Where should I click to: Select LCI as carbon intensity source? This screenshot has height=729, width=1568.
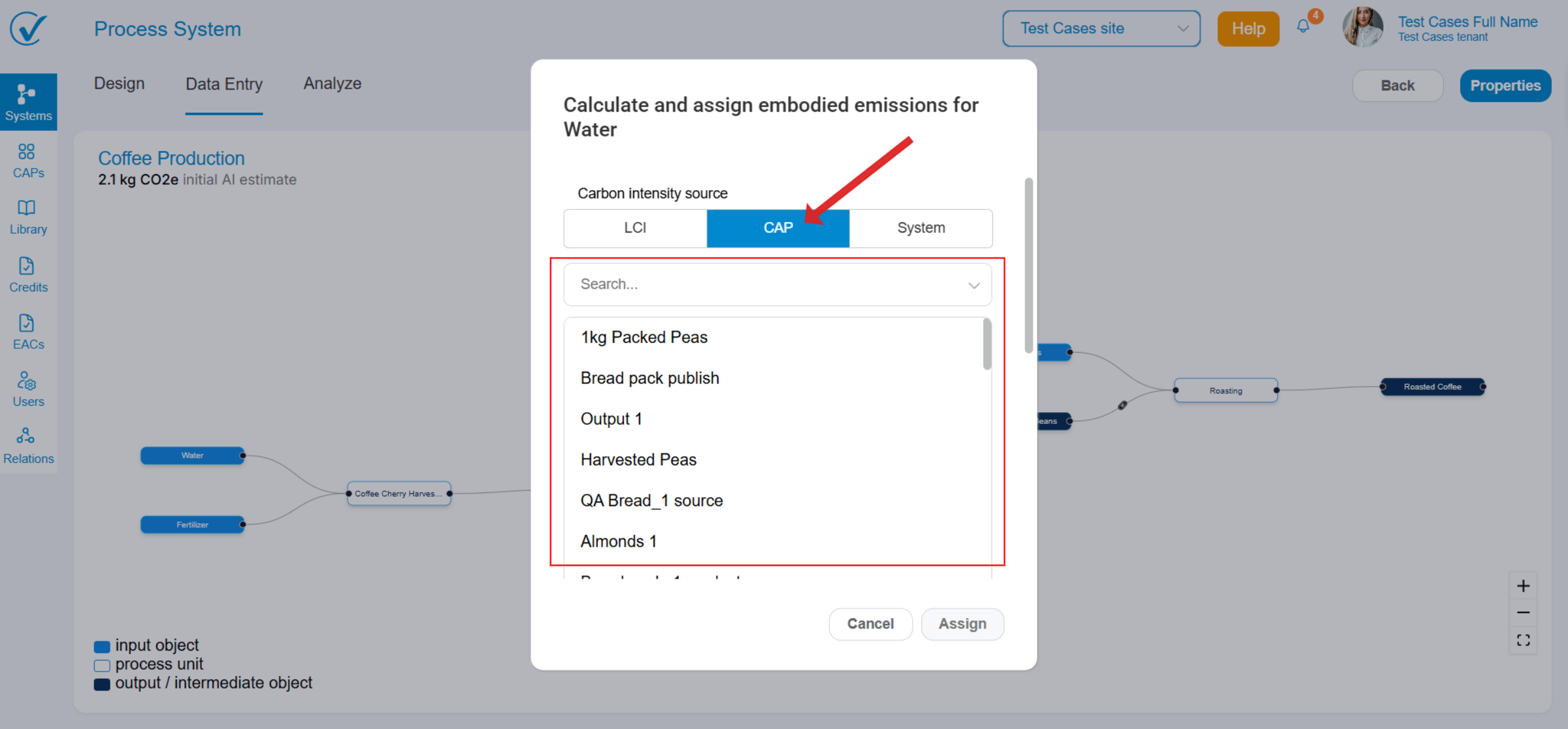pos(634,228)
